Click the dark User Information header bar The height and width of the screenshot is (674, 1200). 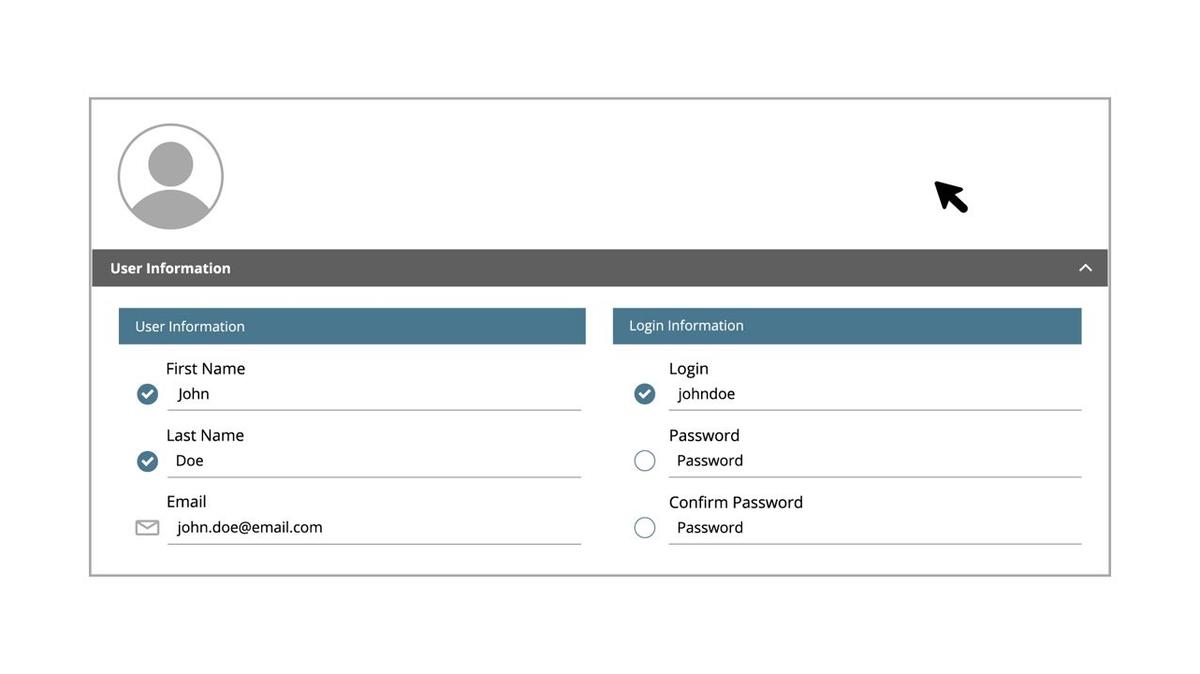pyautogui.click(x=600, y=268)
